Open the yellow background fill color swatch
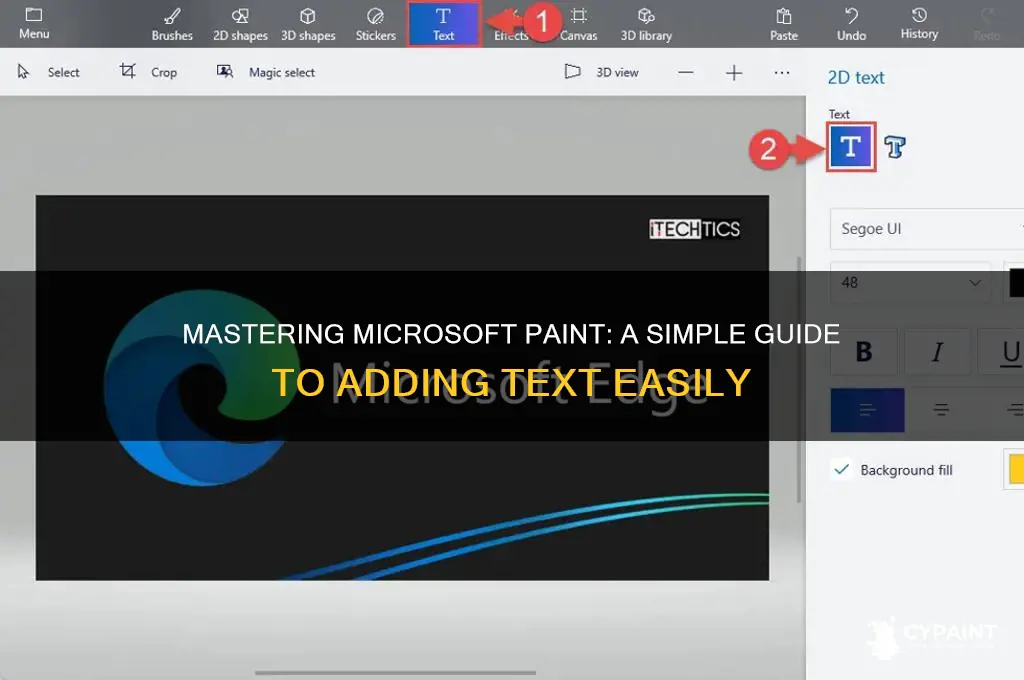The height and width of the screenshot is (680, 1024). 1014,469
